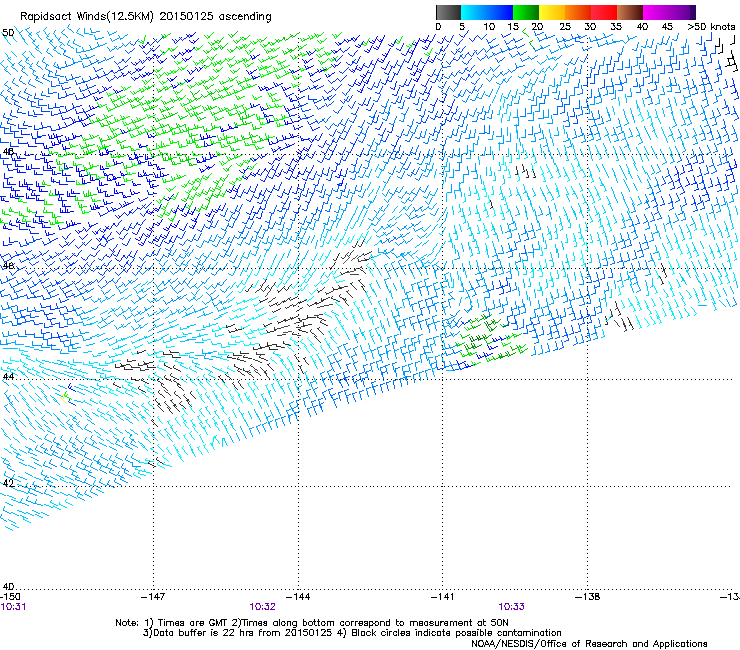This screenshot has height=650, width=740.
Task: Click the Rapidscat Winds title text
Action: click(146, 17)
